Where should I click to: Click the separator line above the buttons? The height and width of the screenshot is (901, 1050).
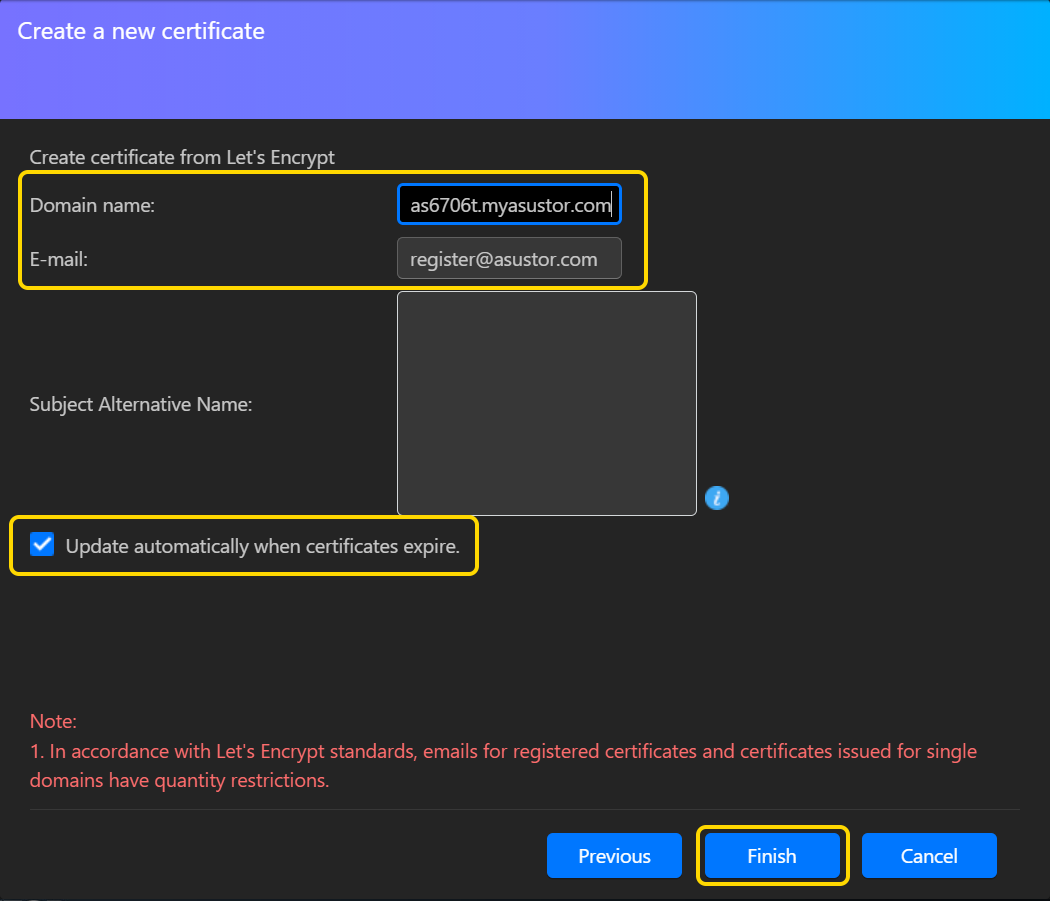pyautogui.click(x=524, y=809)
